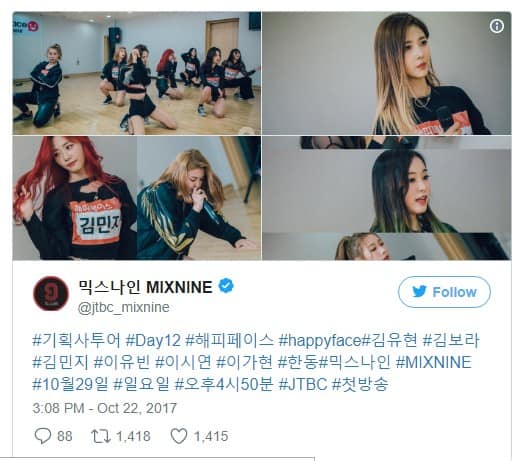Open the @jtbc_mixnine handle link
This screenshot has width=522, height=461.
(x=123, y=307)
